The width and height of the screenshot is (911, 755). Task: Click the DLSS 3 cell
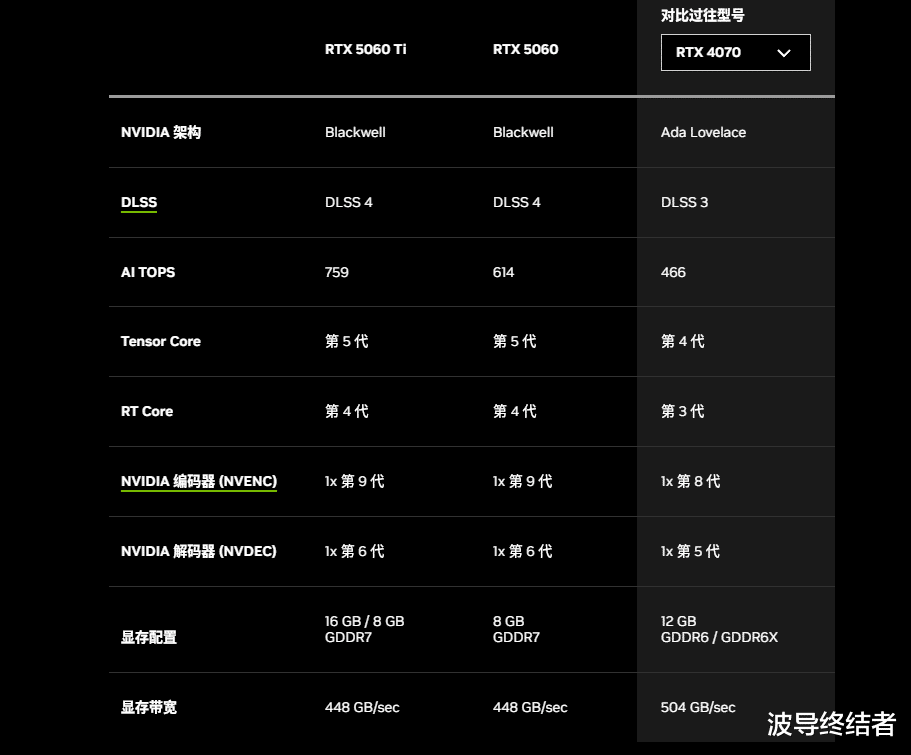tap(684, 202)
